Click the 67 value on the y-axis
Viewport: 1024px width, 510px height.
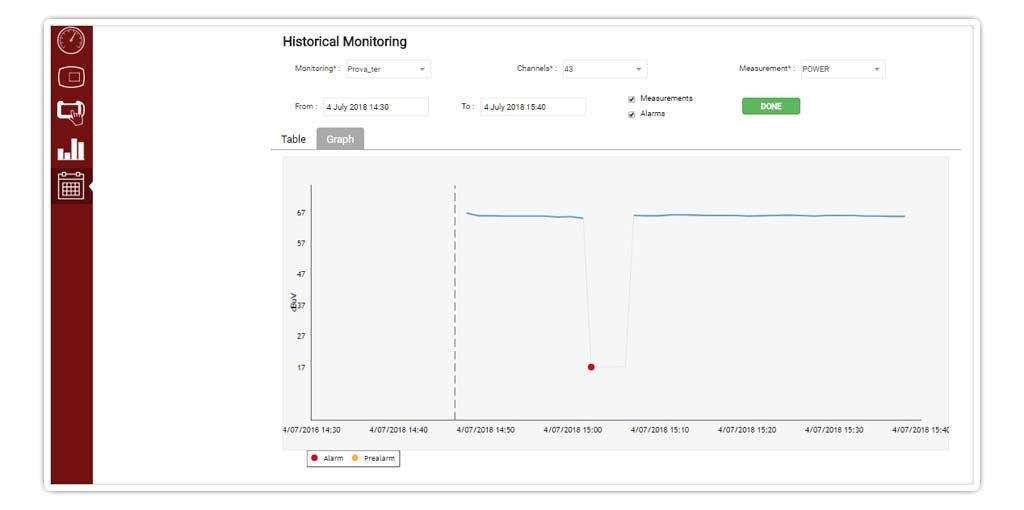point(301,213)
